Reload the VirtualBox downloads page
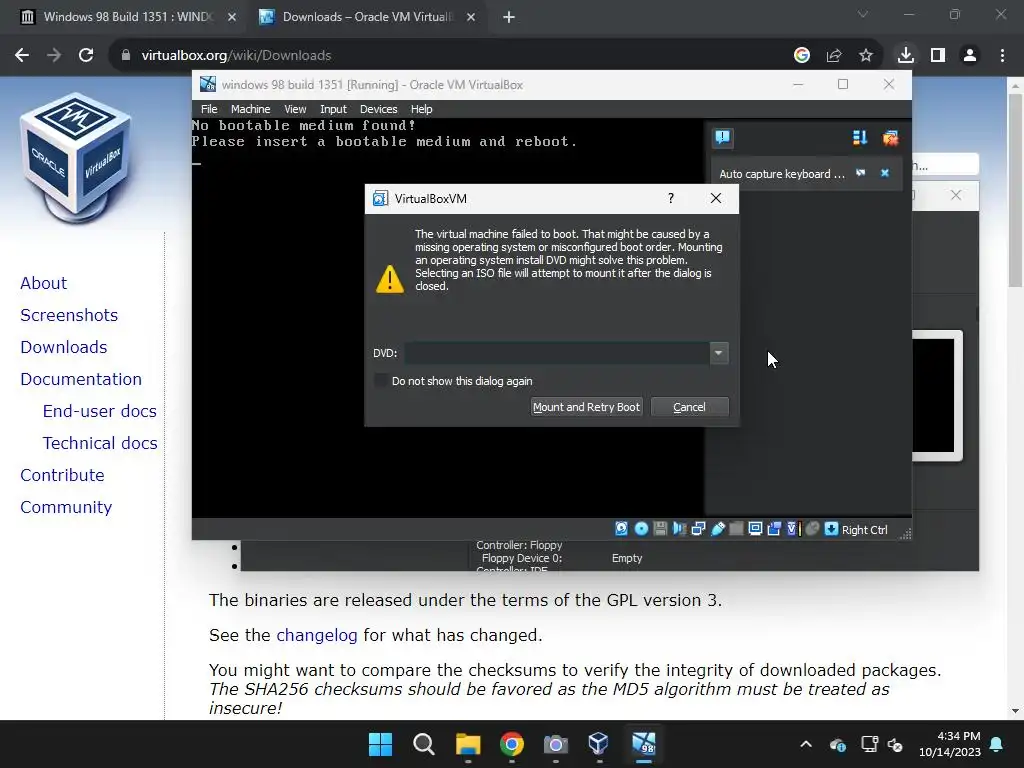1024x768 pixels. pyautogui.click(x=86, y=56)
